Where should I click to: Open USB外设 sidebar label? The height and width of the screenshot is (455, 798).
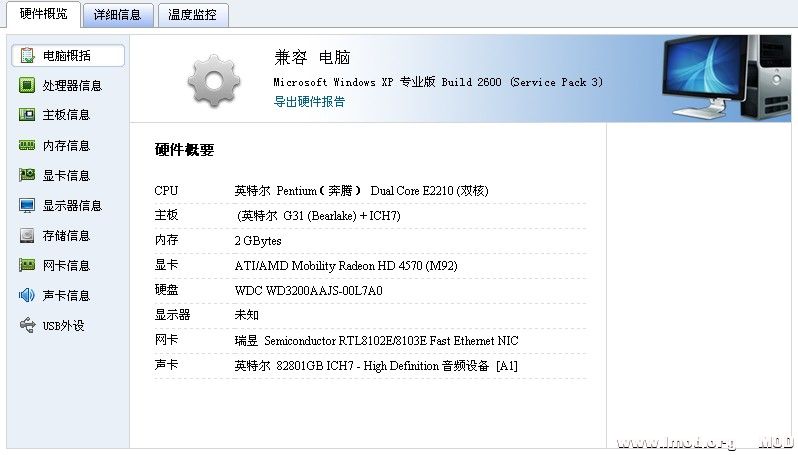[x=64, y=326]
